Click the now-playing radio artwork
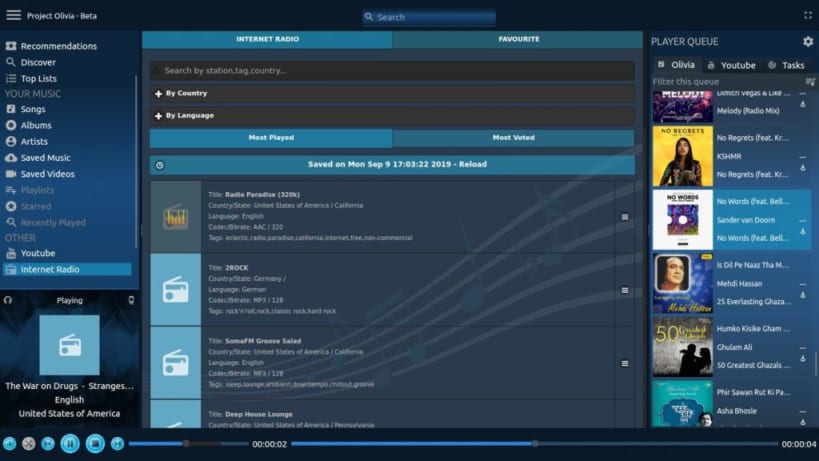819x461 pixels. [x=69, y=345]
